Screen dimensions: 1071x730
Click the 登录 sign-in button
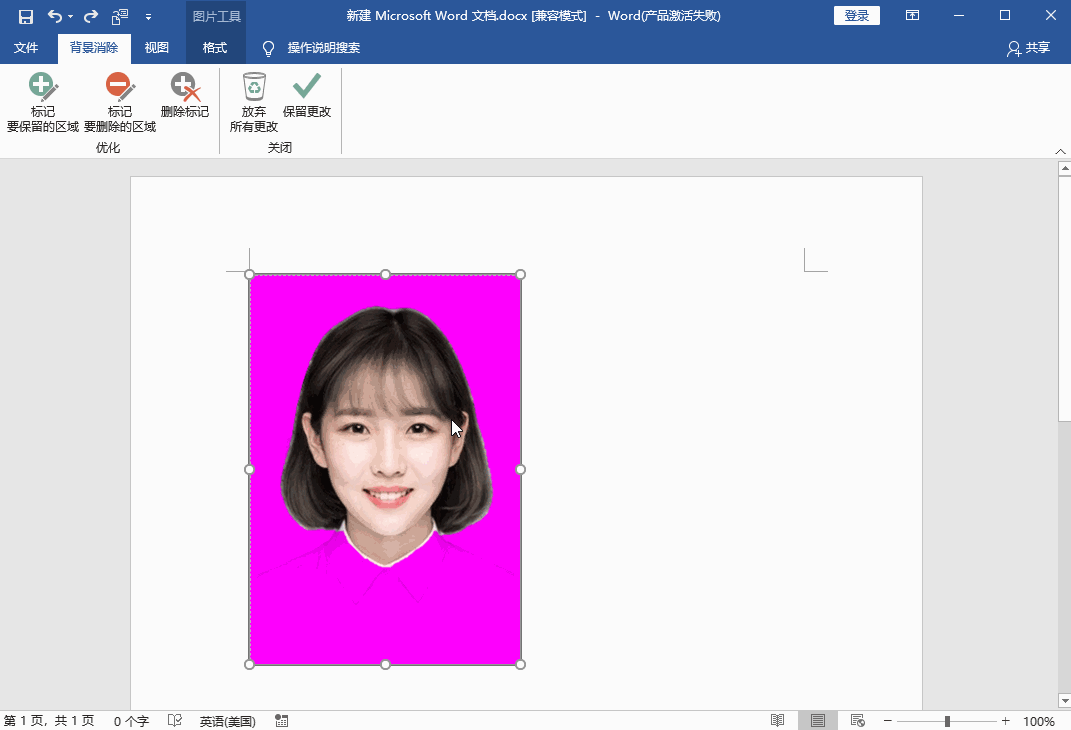(x=857, y=16)
